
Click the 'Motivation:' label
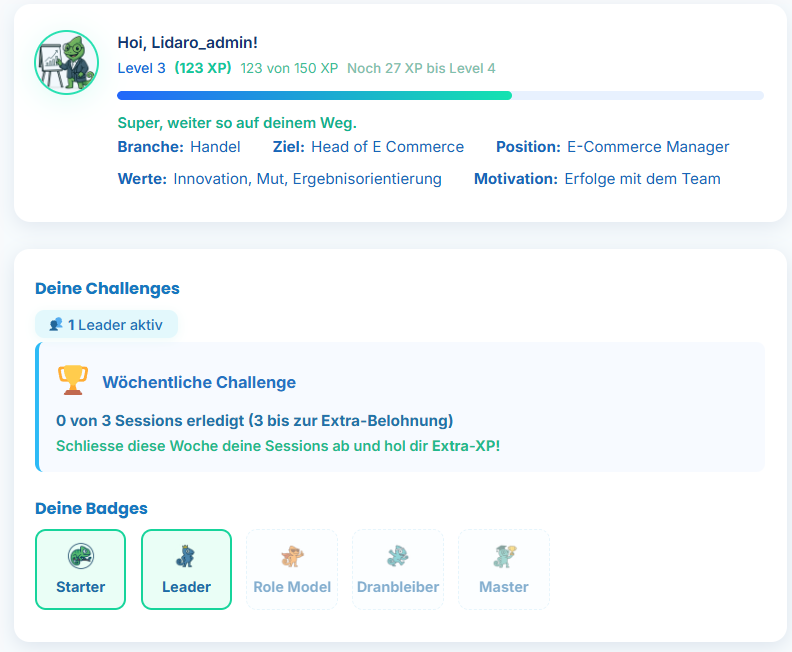click(516, 179)
